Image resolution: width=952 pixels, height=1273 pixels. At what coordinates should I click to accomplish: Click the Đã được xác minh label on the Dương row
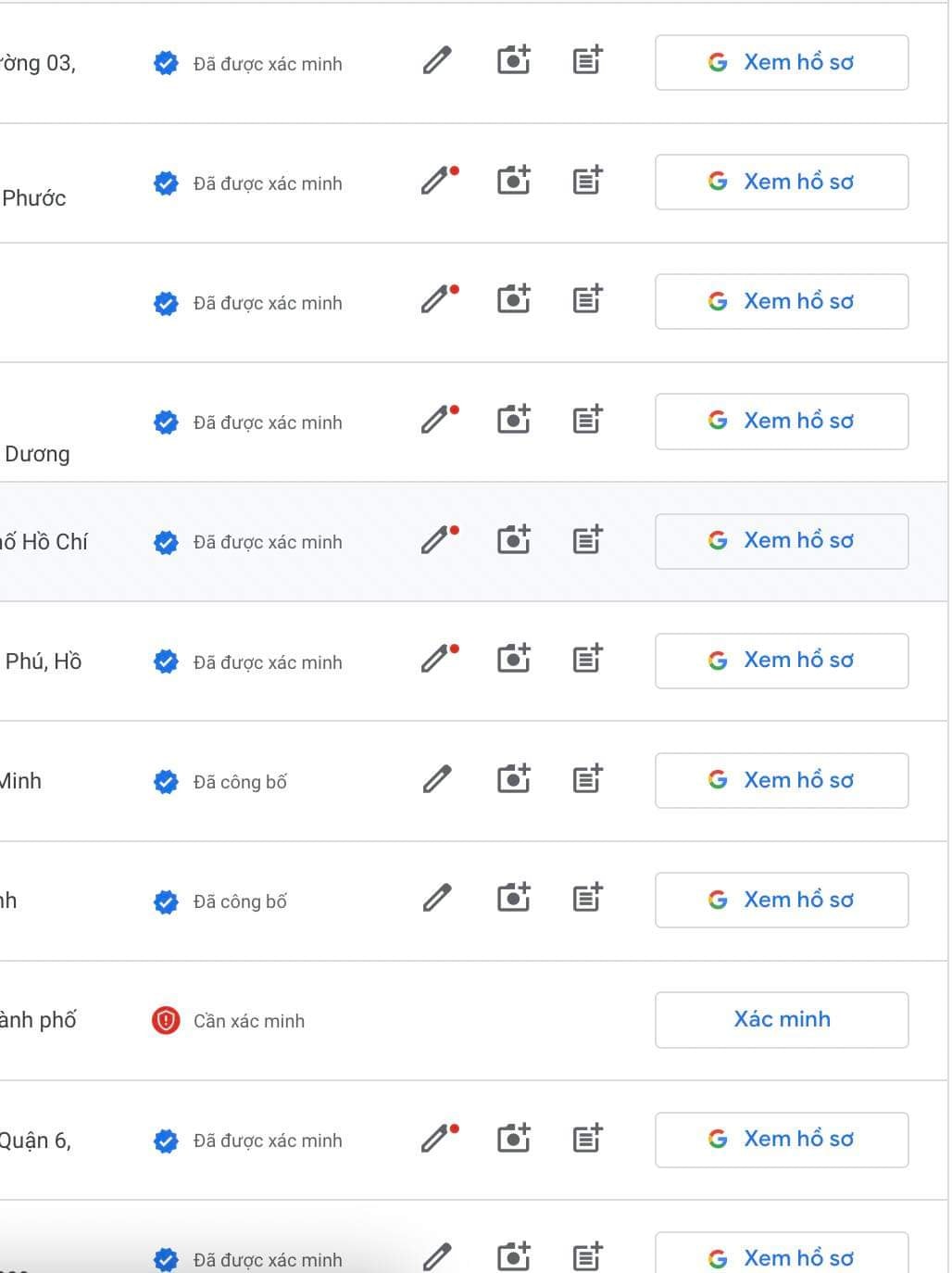(x=268, y=422)
